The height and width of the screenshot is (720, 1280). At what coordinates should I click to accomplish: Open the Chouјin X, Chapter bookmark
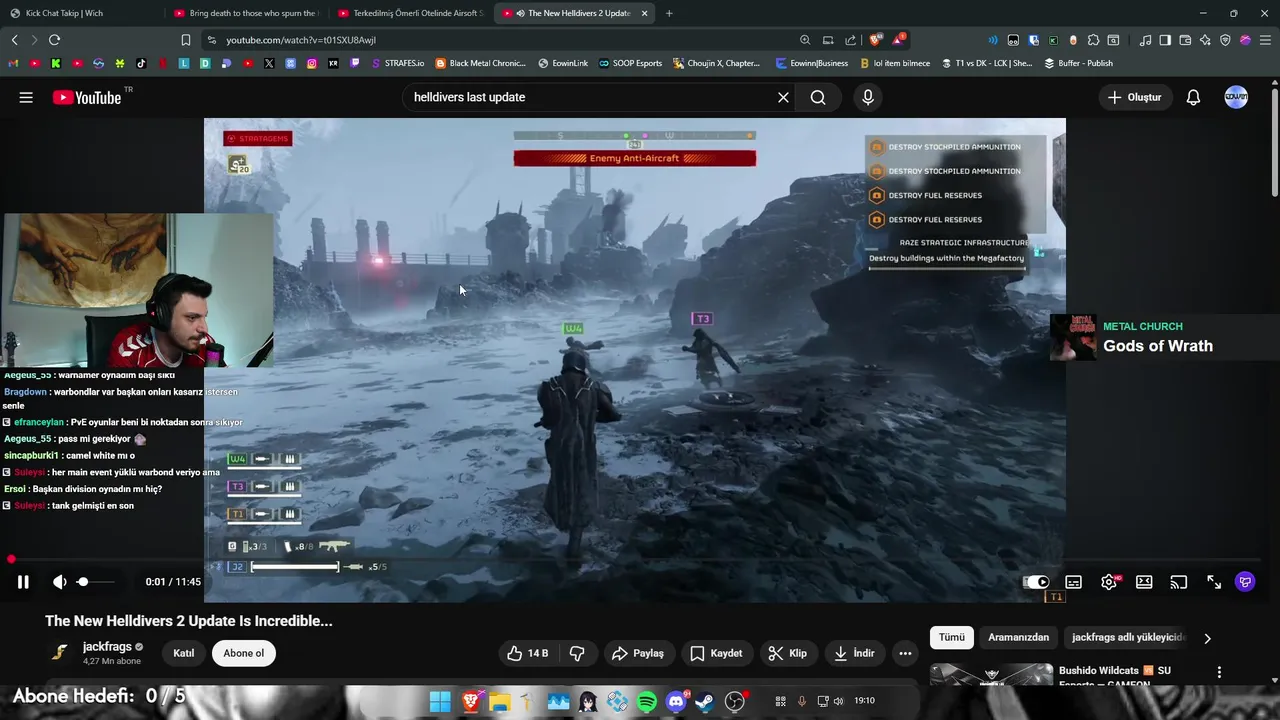(716, 63)
